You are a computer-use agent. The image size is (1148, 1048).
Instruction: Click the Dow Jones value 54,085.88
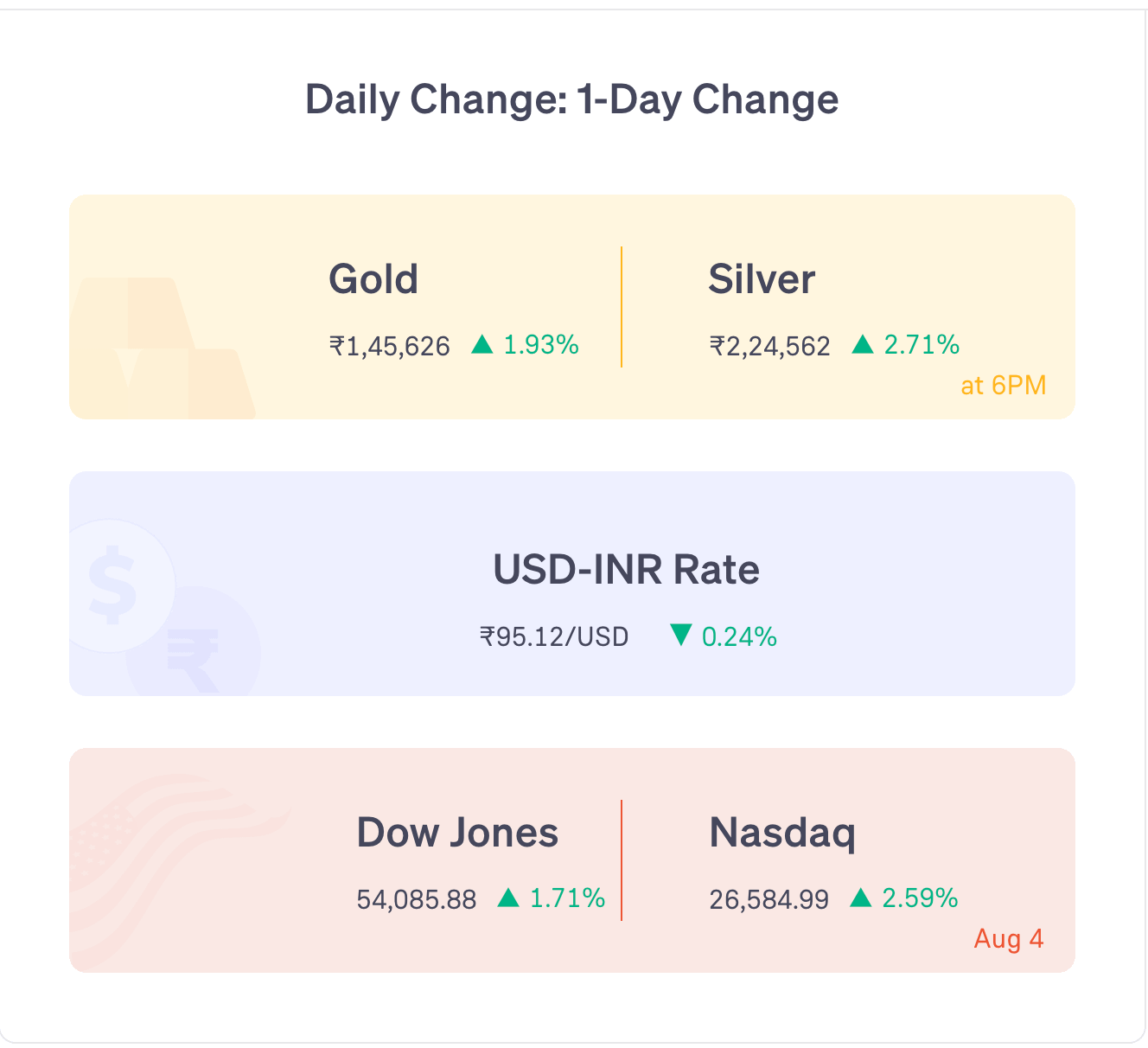point(417,900)
